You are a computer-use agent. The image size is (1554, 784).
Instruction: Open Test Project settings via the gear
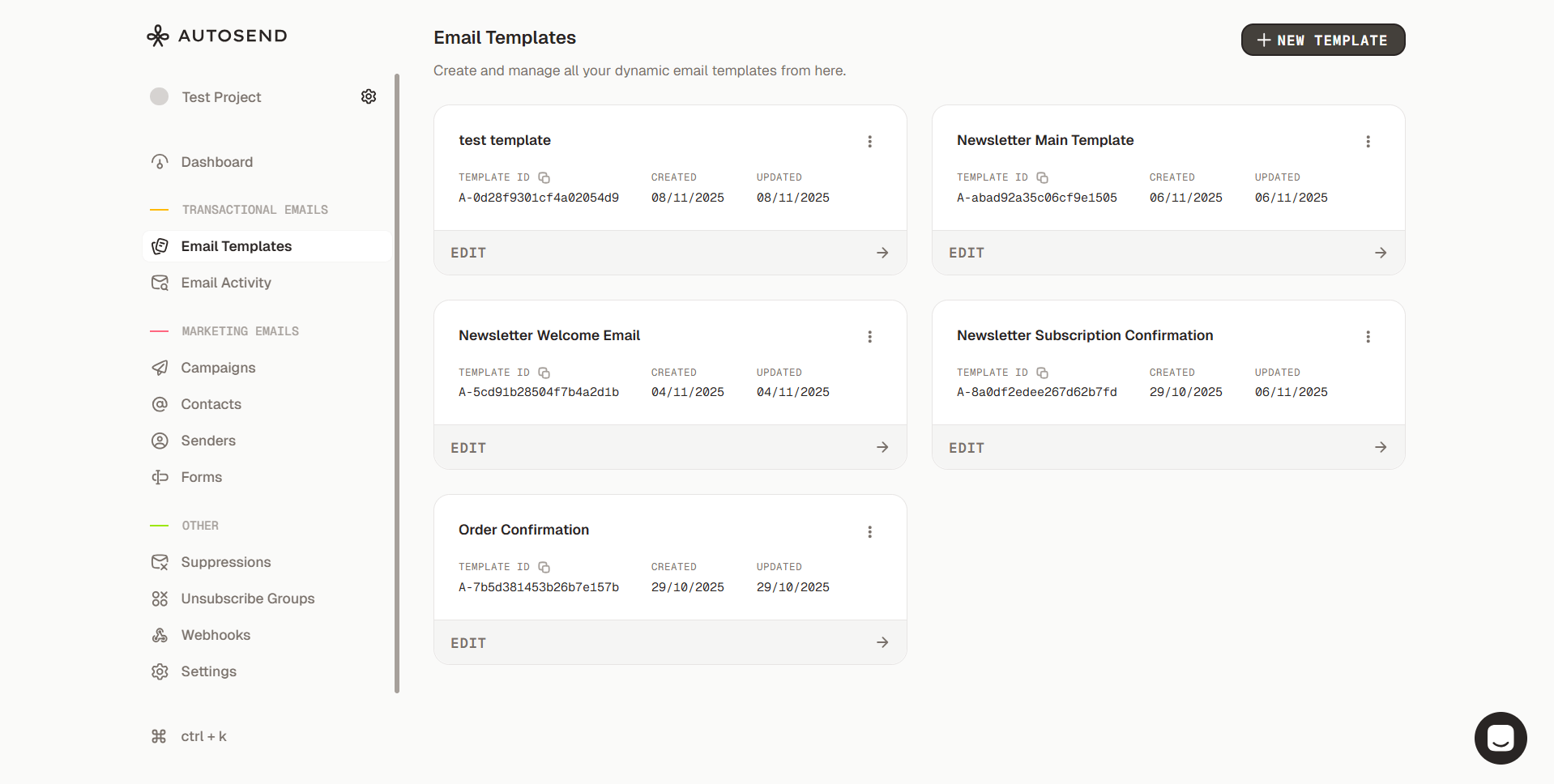pyautogui.click(x=369, y=96)
